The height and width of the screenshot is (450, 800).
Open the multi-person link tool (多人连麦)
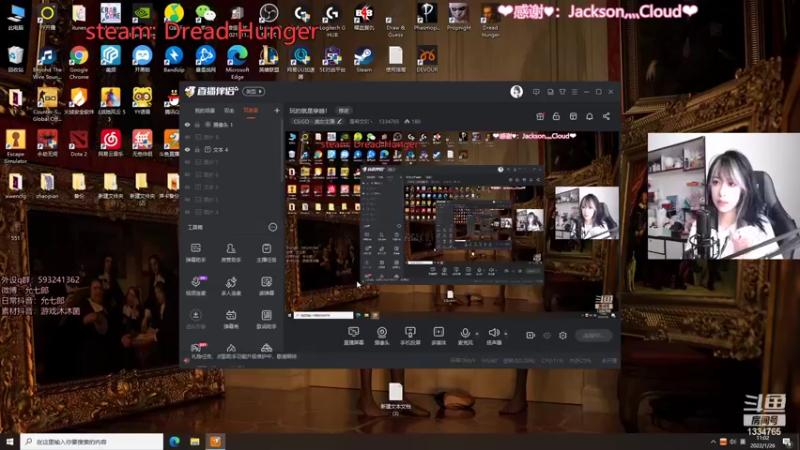231,286
